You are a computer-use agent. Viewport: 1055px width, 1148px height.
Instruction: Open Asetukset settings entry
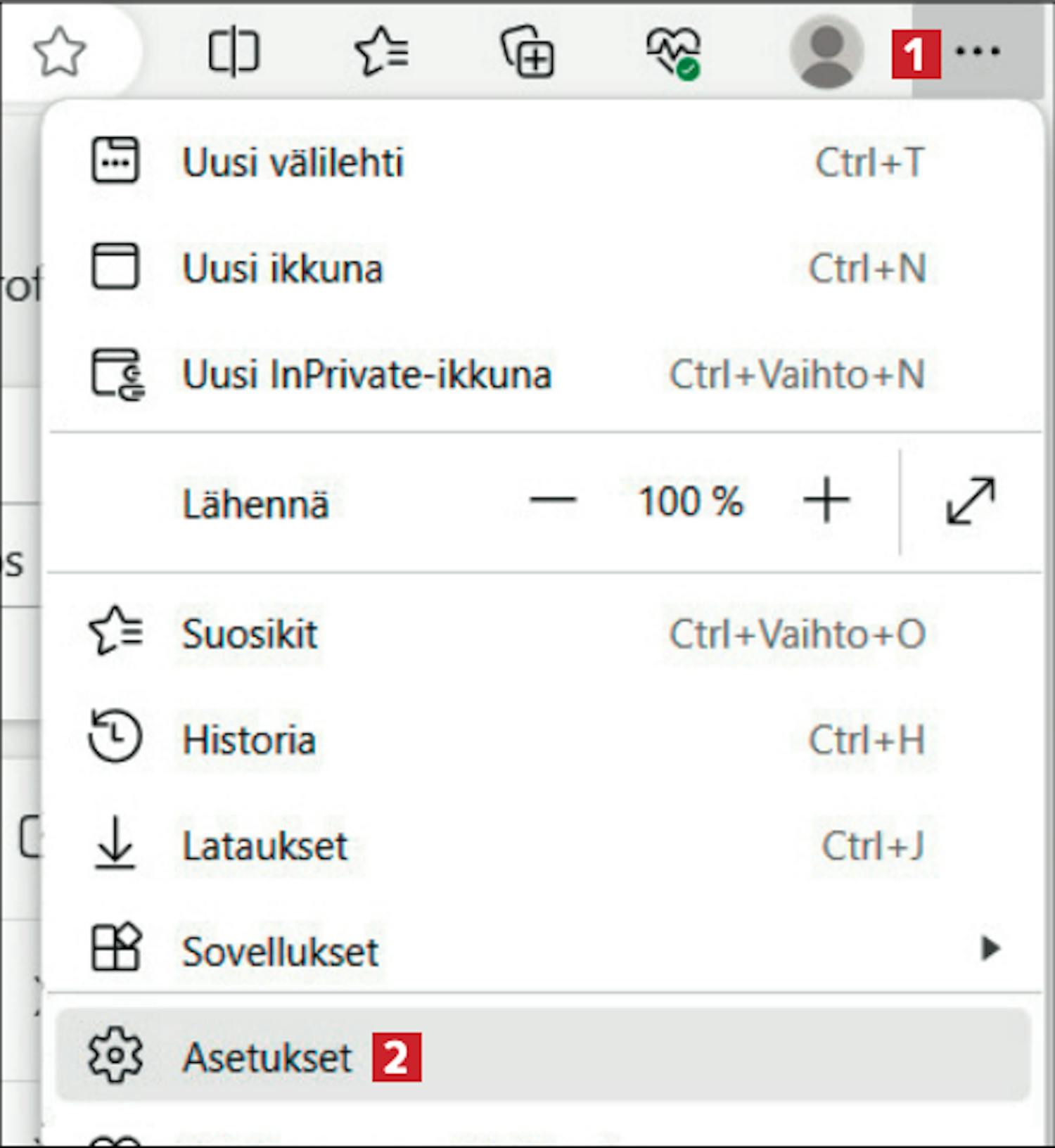(x=267, y=1057)
